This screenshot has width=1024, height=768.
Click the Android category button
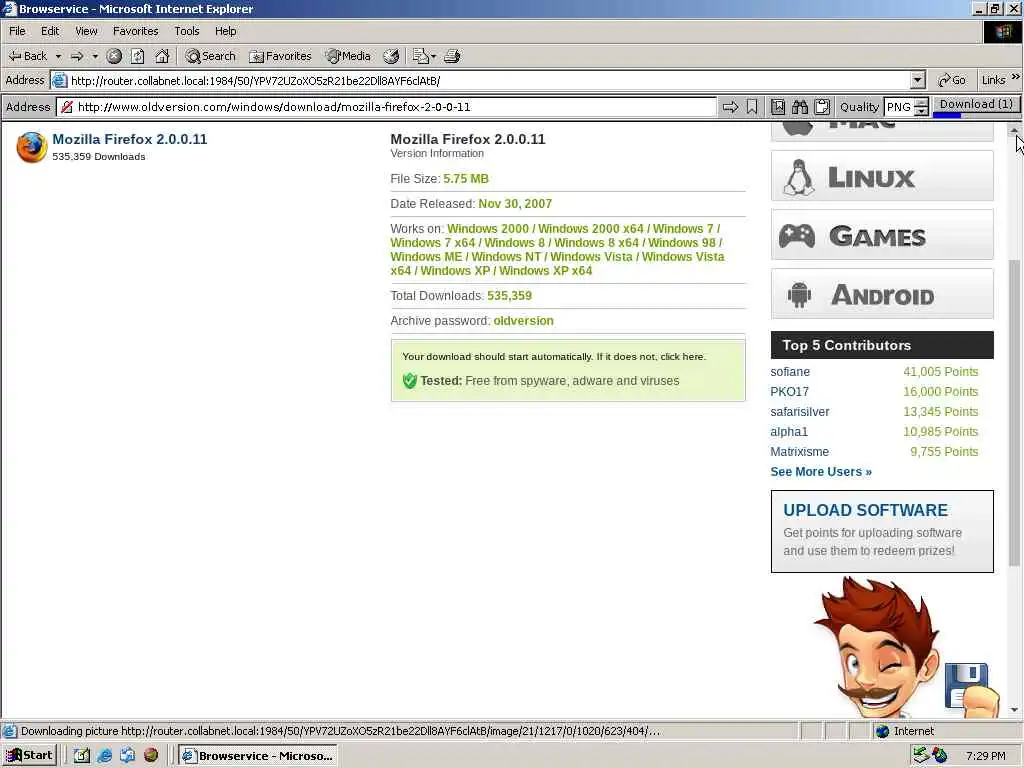(x=882, y=293)
